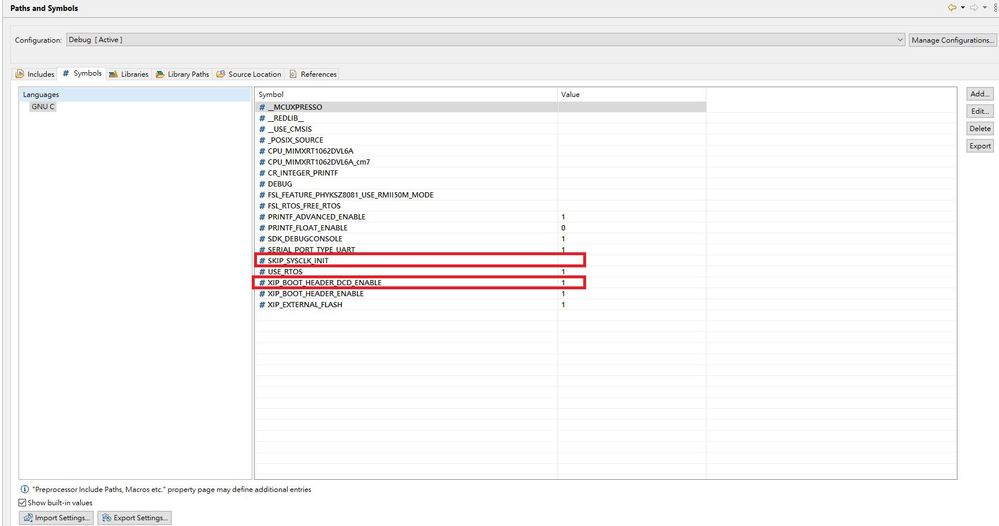Click the hash icon next to DEBUG symbol
Viewport: 999px width, 526px height.
tap(262, 184)
